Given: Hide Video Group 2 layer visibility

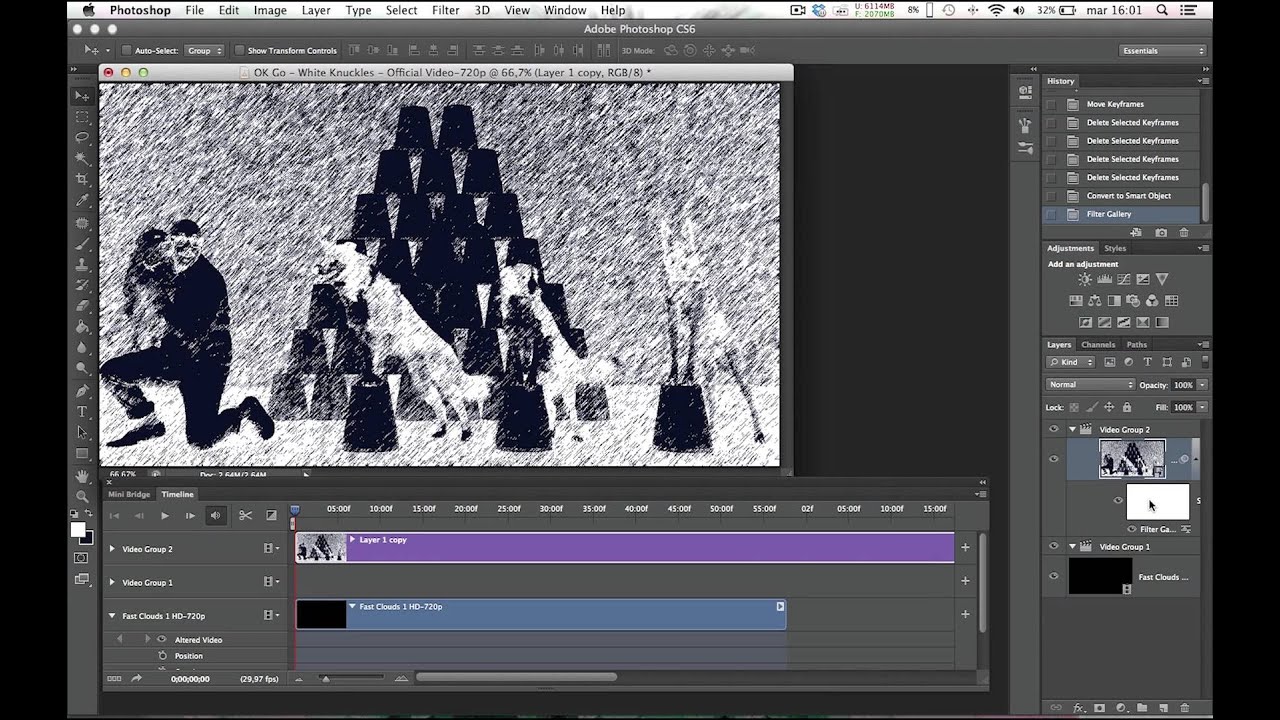Looking at the screenshot, I should click(1053, 429).
